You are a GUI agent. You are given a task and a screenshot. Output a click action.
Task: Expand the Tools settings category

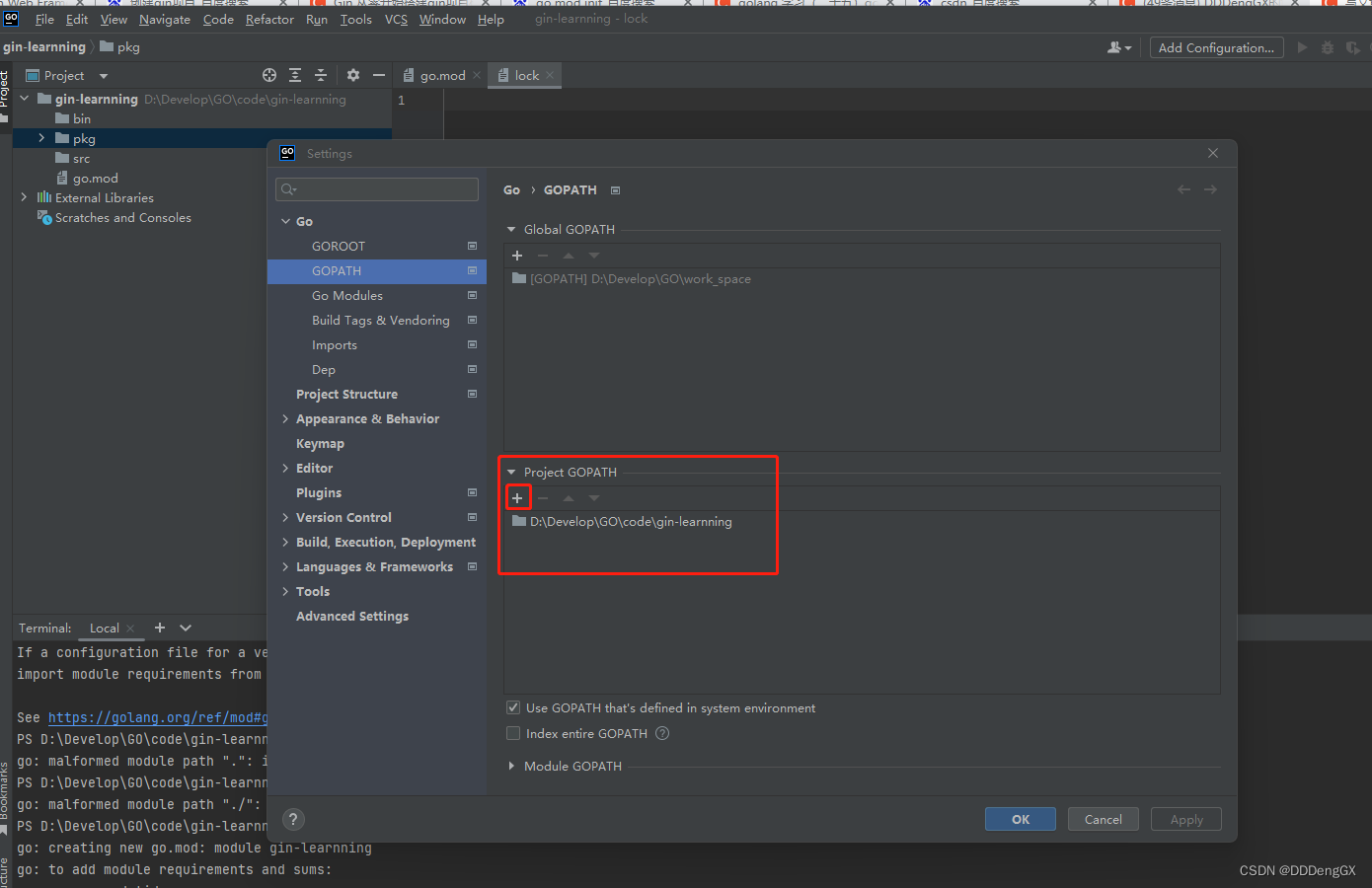285,592
